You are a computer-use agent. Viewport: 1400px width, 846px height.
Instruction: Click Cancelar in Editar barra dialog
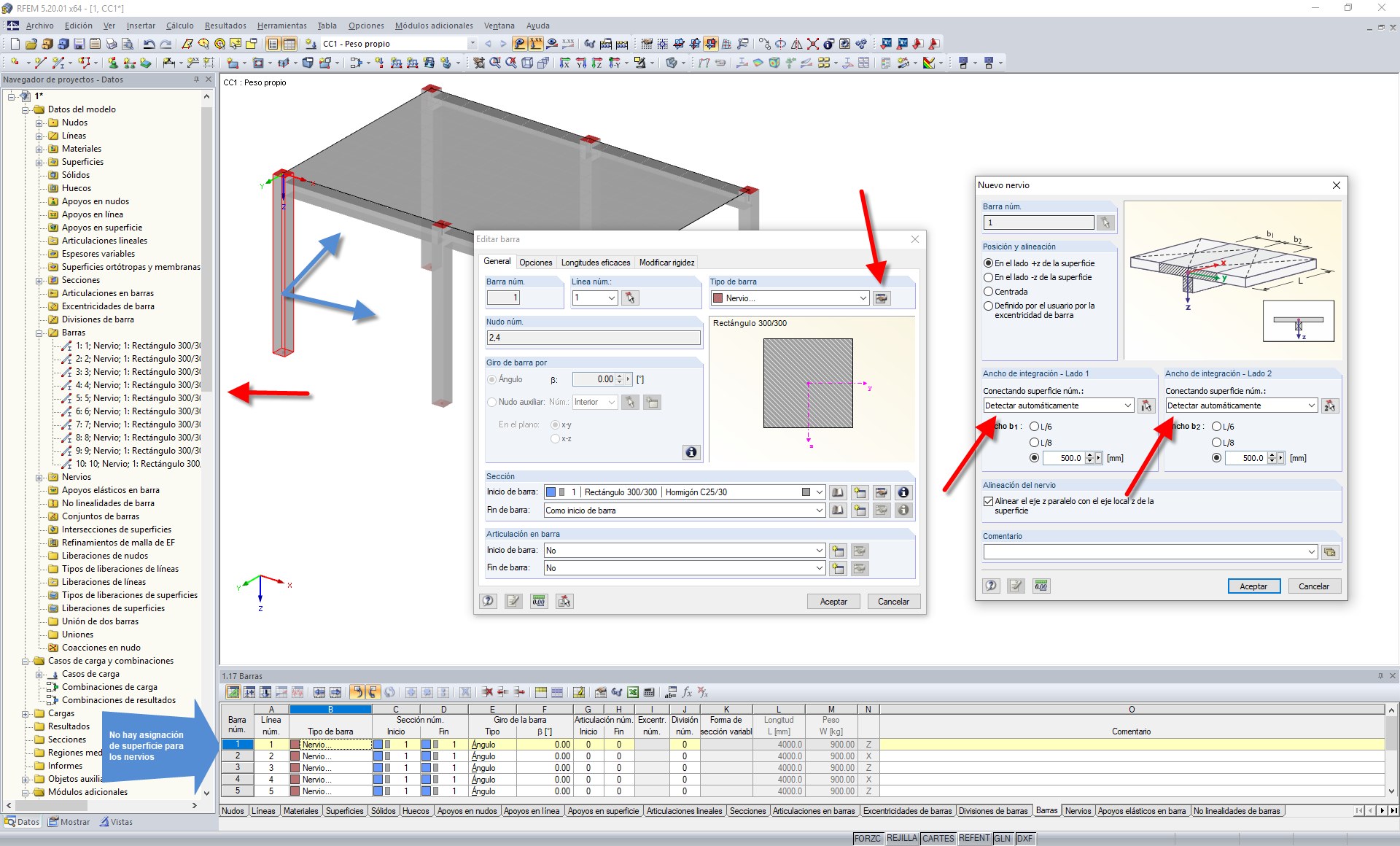893,602
